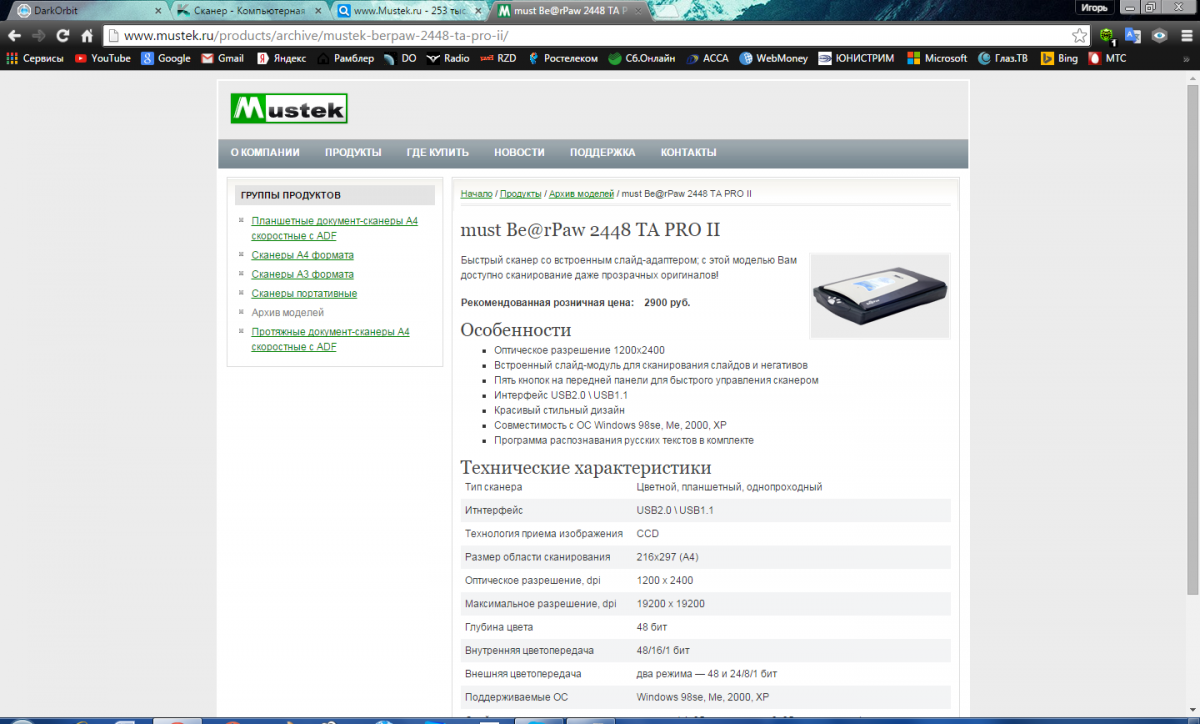The width and height of the screenshot is (1200, 724).
Task: Open the Google Translate extension
Action: [x=1133, y=35]
